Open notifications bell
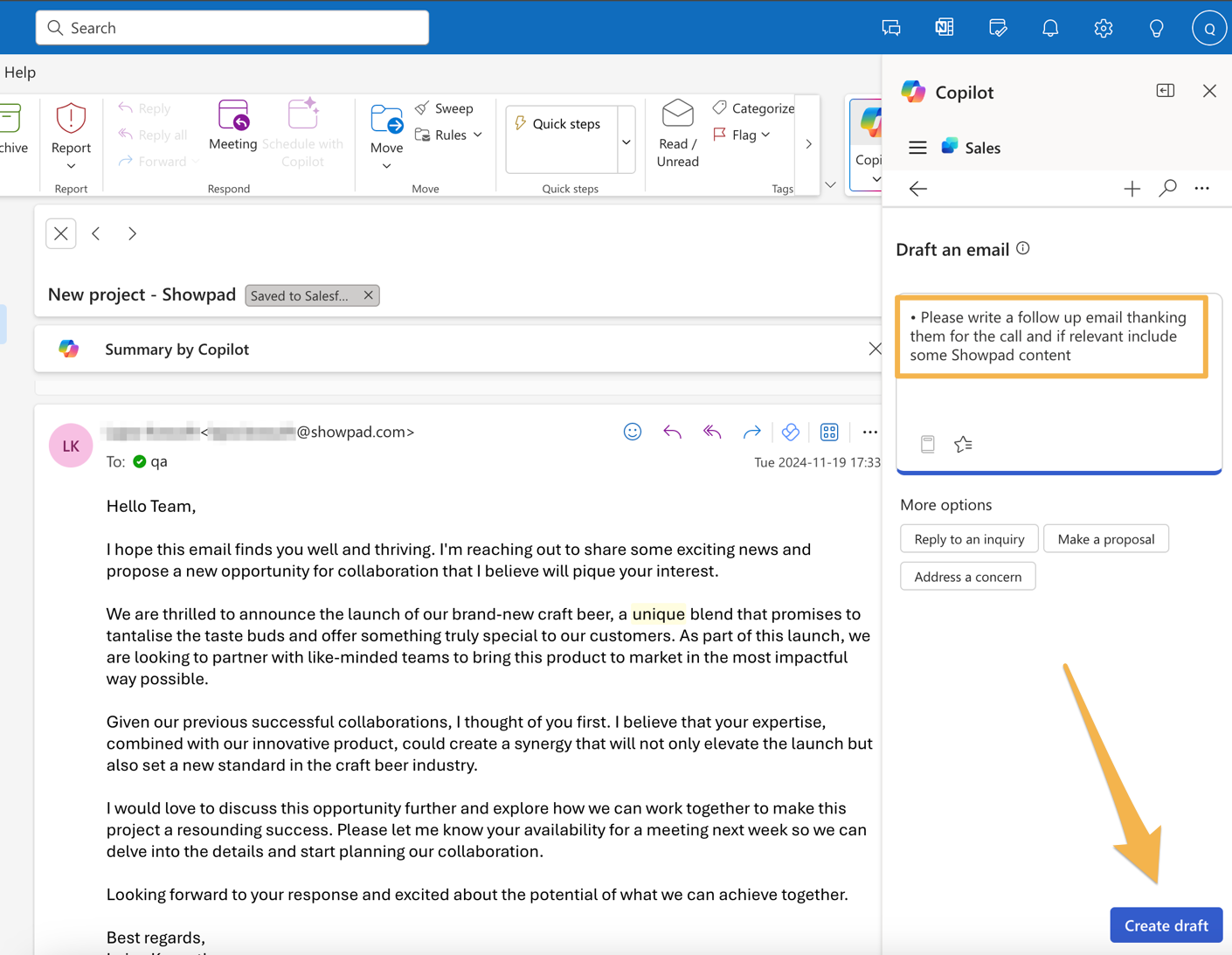Viewport: 1232px width, 955px height. (1050, 28)
